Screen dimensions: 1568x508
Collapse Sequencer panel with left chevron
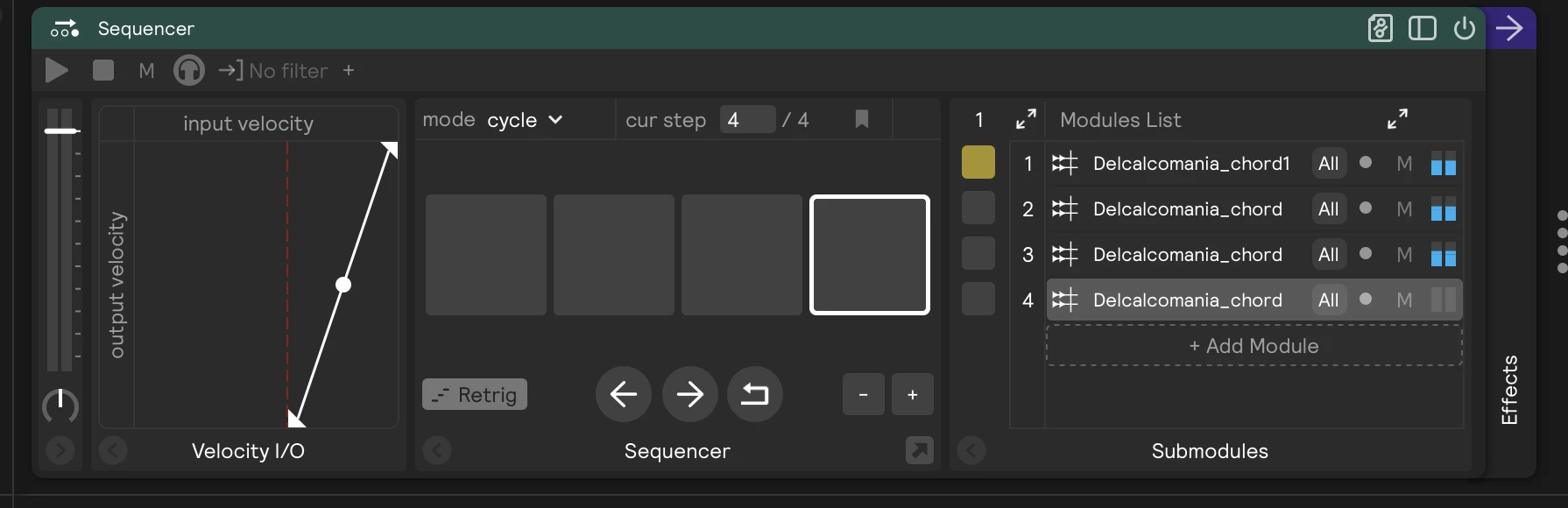pos(437,450)
